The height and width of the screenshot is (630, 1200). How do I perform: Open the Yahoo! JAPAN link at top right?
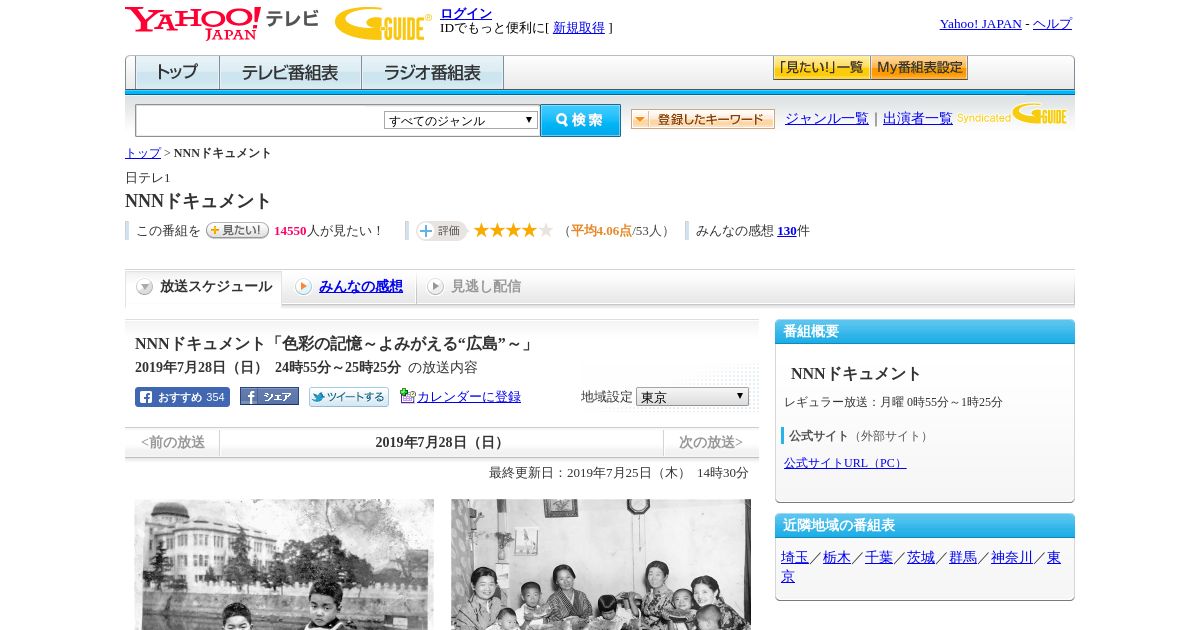click(980, 24)
